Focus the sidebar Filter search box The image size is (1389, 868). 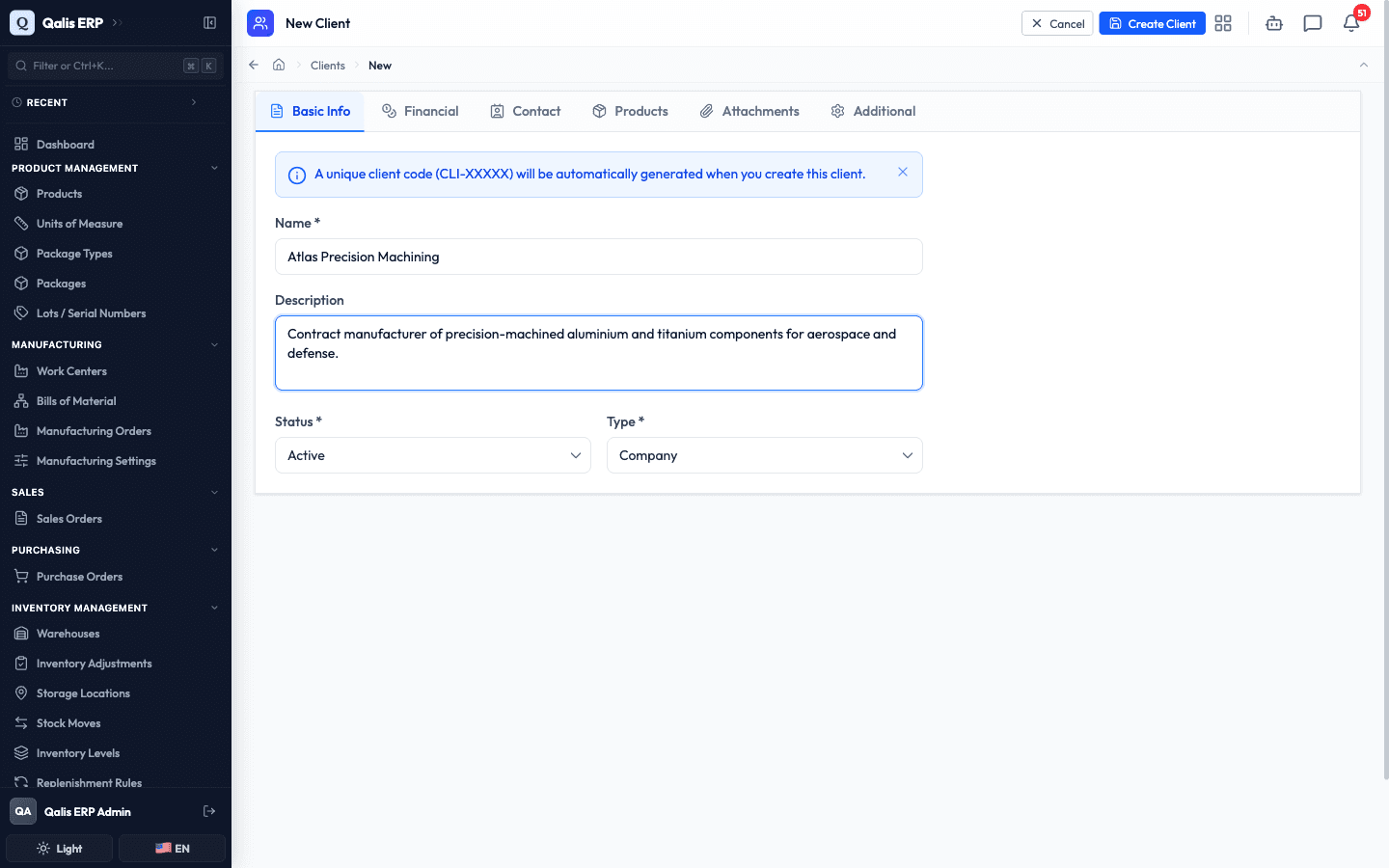click(x=116, y=66)
